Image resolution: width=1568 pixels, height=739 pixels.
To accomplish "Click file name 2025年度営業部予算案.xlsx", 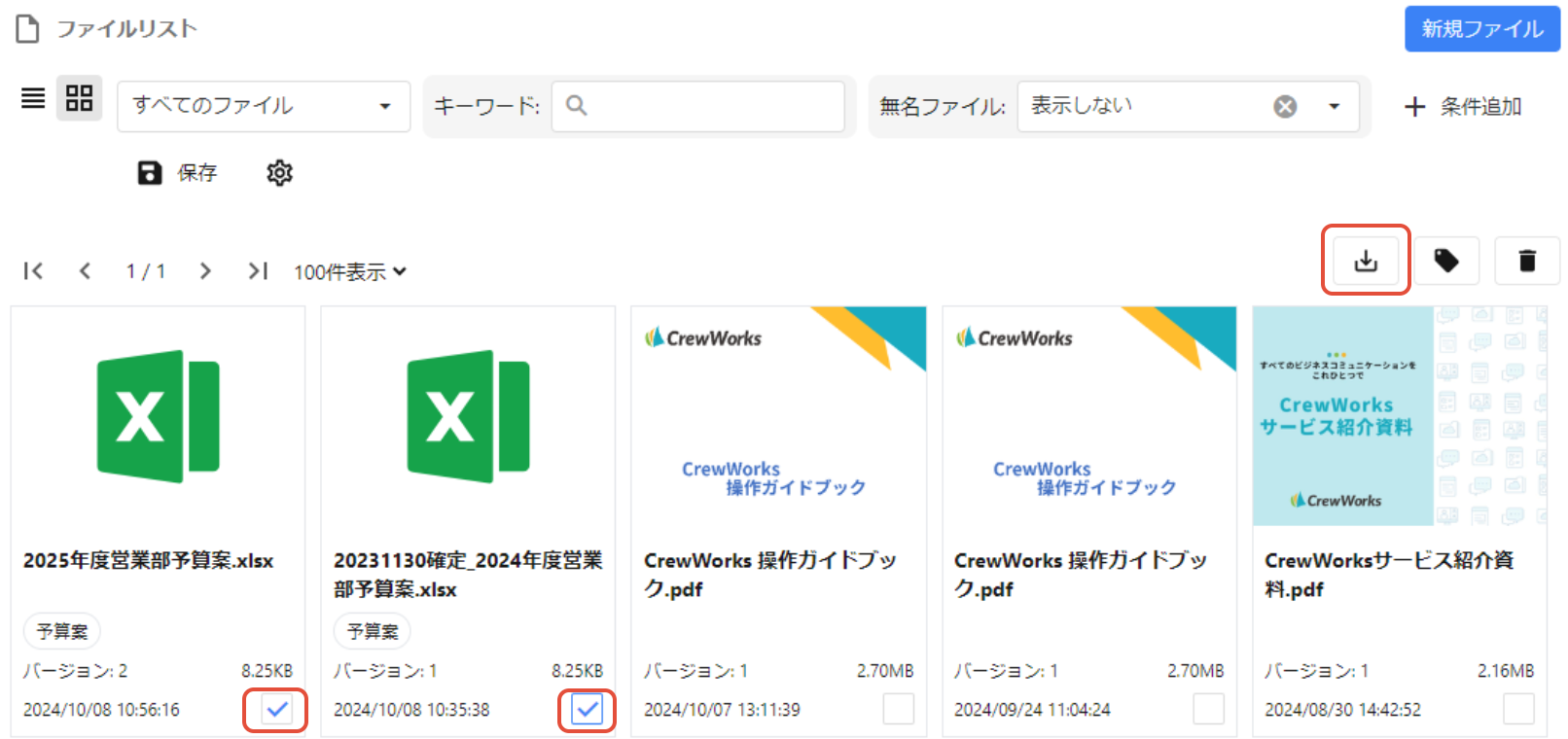I will click(148, 561).
